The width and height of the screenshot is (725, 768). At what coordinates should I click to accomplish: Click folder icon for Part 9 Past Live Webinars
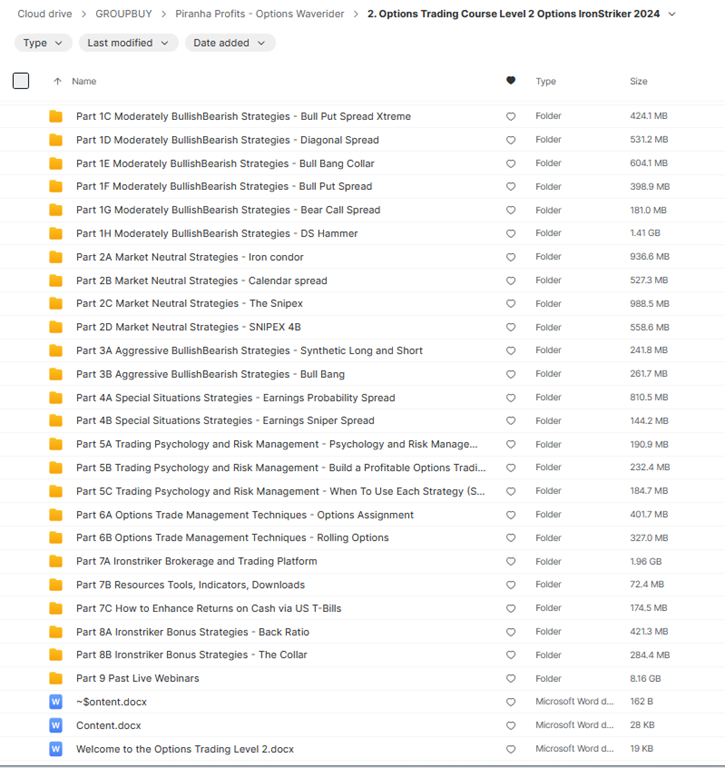coord(56,678)
